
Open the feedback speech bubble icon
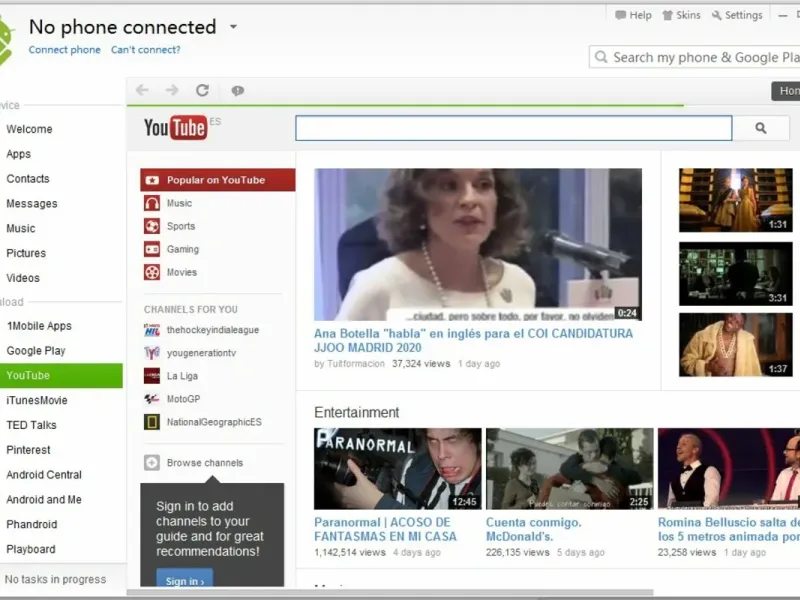click(x=237, y=91)
